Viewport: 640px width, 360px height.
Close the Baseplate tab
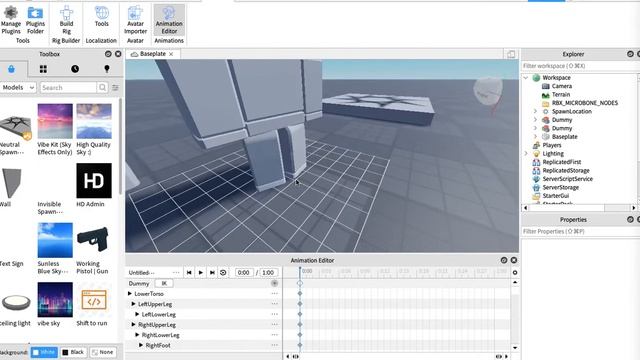point(171,54)
